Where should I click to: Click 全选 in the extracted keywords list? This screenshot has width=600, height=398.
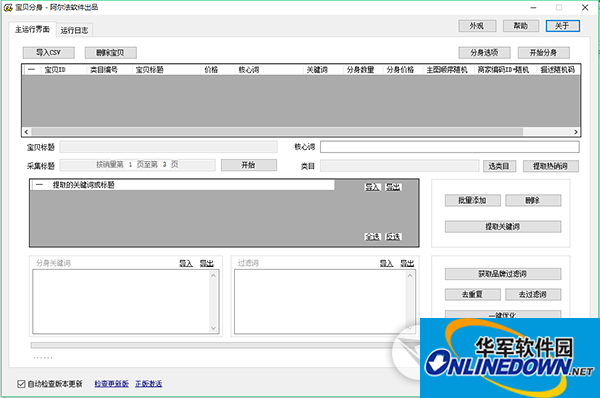pyautogui.click(x=372, y=237)
